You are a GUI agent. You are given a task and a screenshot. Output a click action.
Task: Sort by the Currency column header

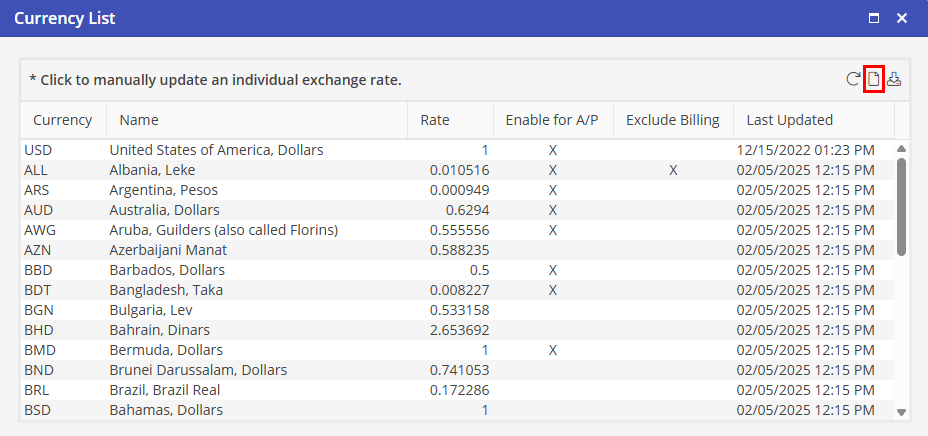pyautogui.click(x=62, y=120)
